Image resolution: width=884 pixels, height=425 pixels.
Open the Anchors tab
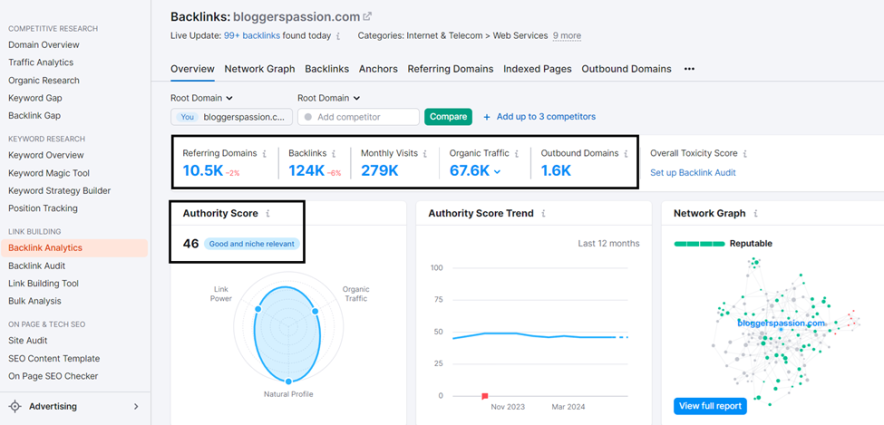[378, 69]
